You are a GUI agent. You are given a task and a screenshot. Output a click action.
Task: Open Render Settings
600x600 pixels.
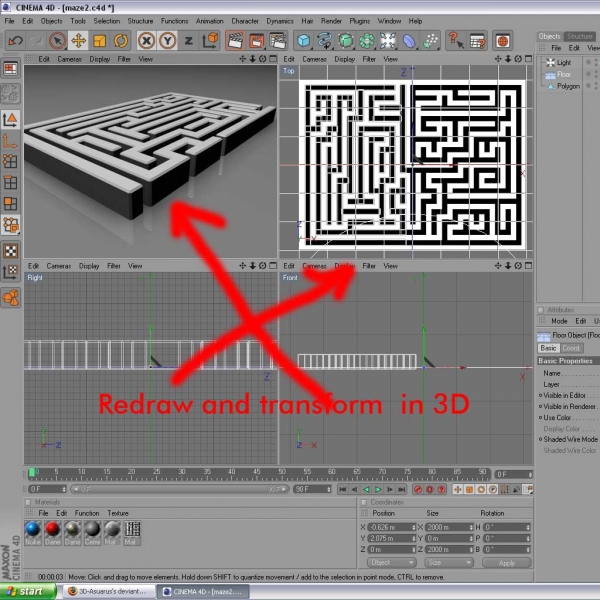tap(278, 41)
